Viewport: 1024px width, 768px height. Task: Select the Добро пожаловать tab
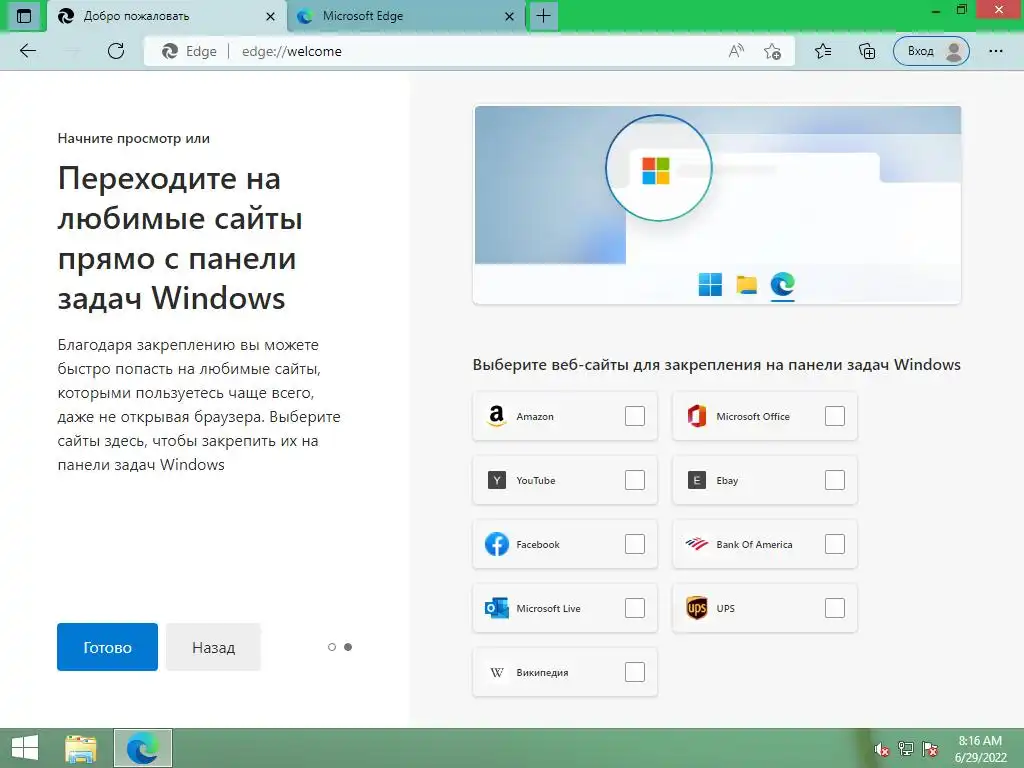167,16
